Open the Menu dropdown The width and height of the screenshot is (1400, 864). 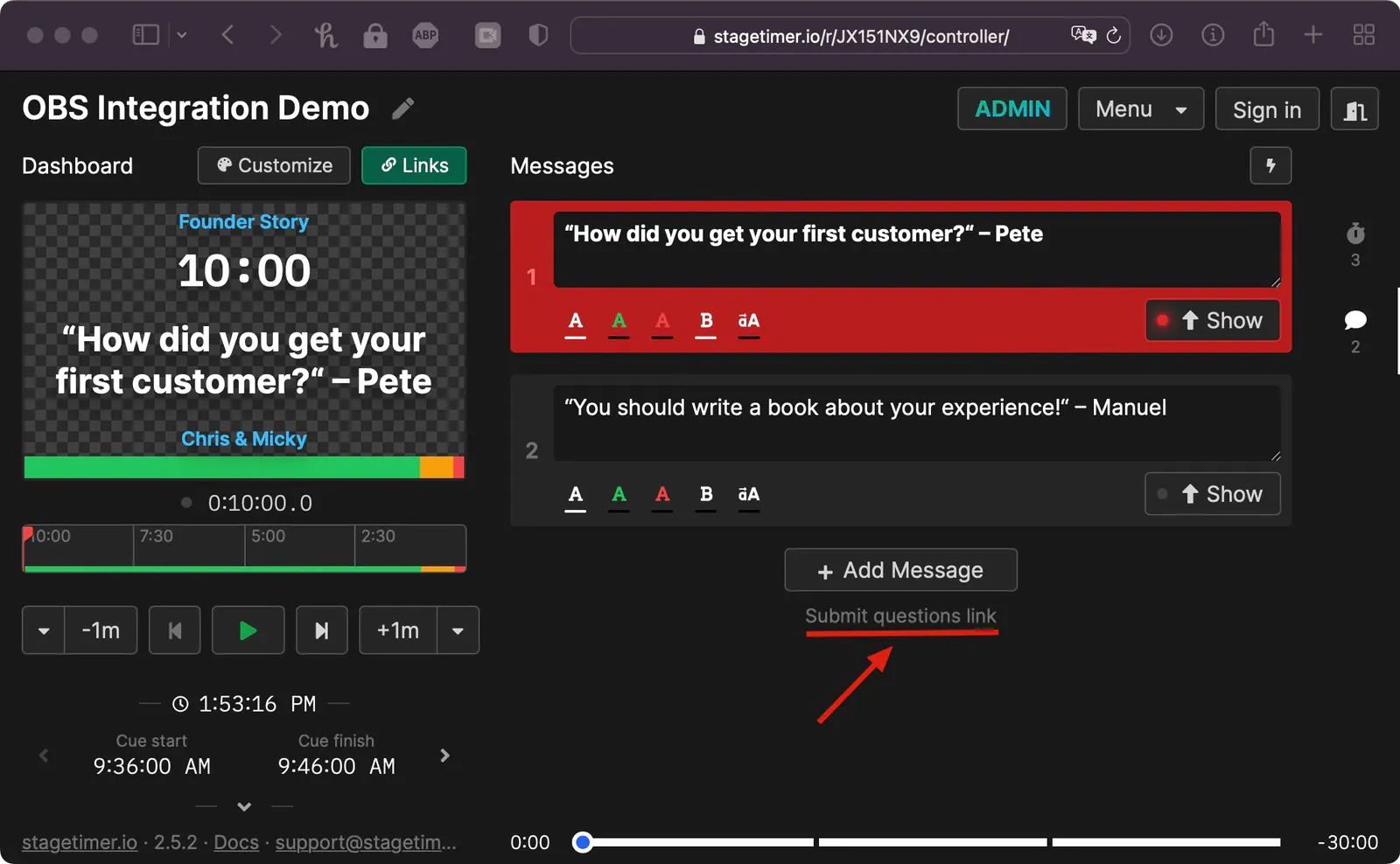point(1141,108)
